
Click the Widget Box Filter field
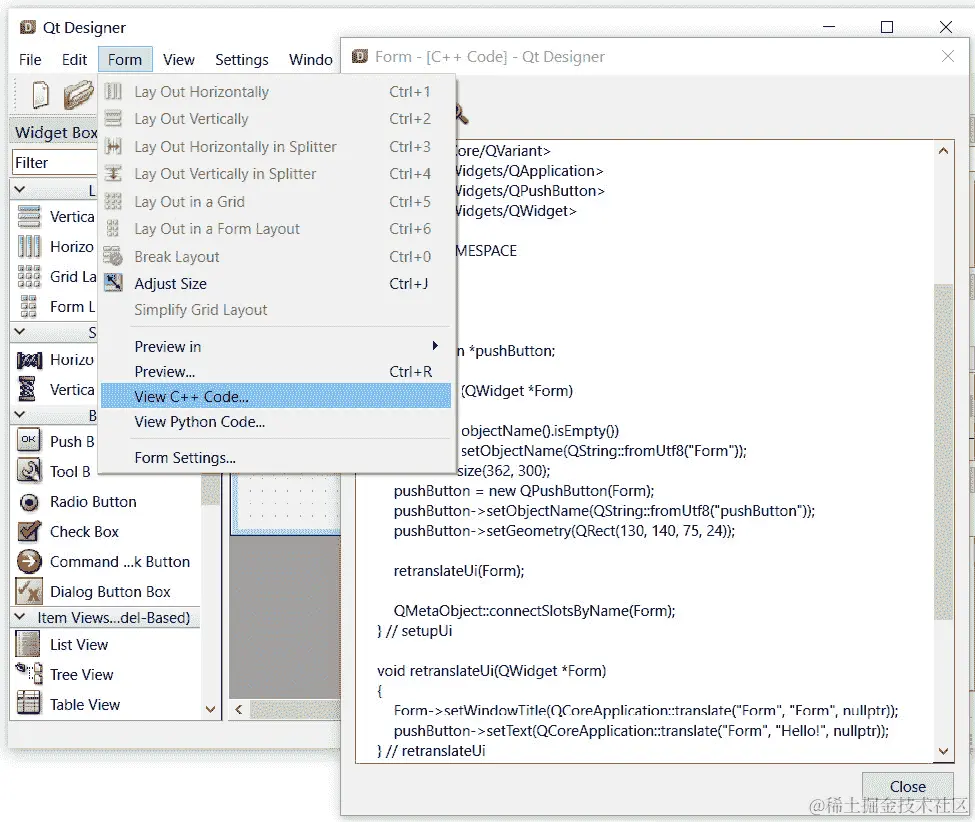55,162
